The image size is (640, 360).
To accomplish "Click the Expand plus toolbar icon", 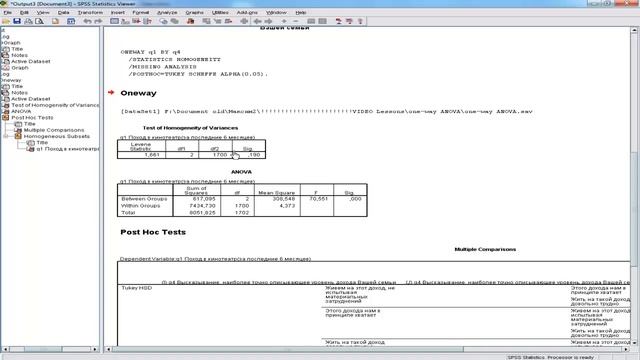I will coord(284,21).
